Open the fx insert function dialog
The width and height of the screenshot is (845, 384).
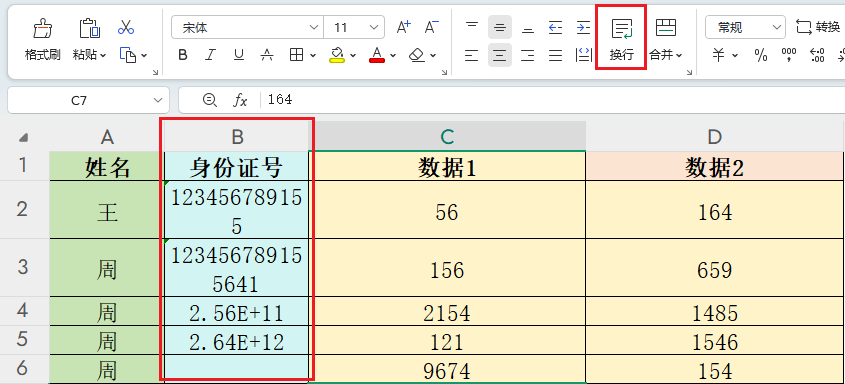[240, 100]
